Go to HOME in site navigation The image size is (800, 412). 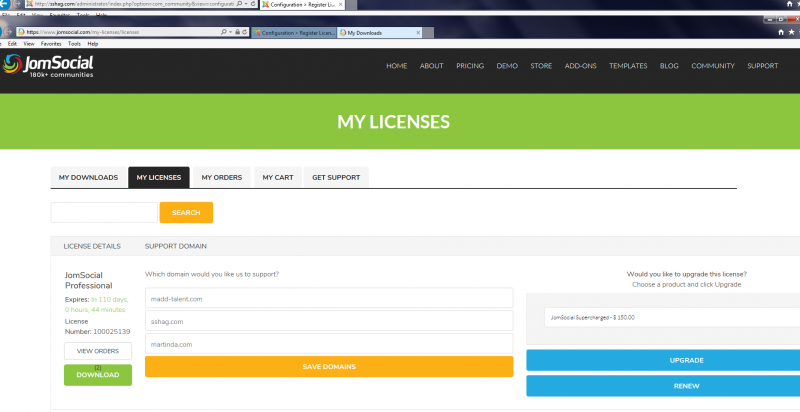(x=396, y=66)
